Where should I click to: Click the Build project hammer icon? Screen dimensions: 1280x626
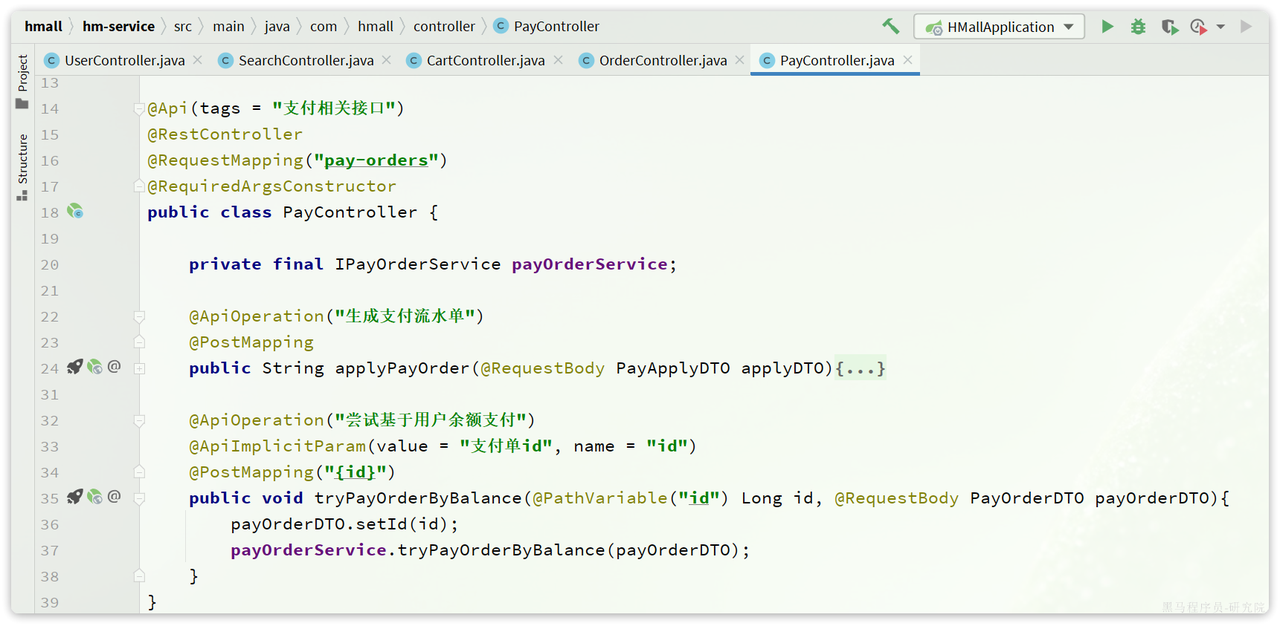point(890,27)
